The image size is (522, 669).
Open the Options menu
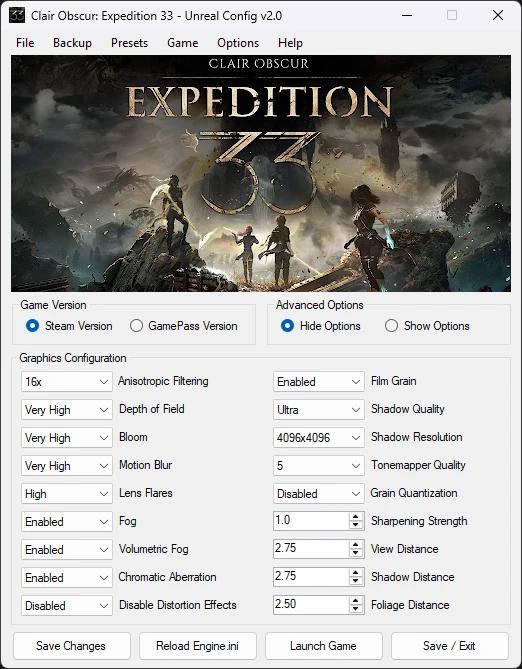[x=238, y=43]
